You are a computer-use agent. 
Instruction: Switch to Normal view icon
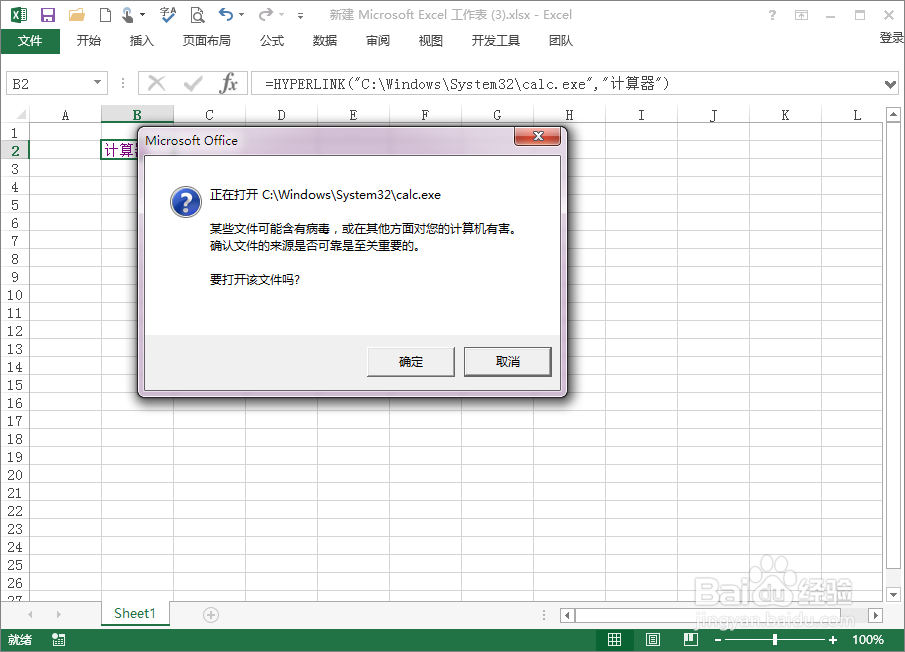(x=615, y=639)
